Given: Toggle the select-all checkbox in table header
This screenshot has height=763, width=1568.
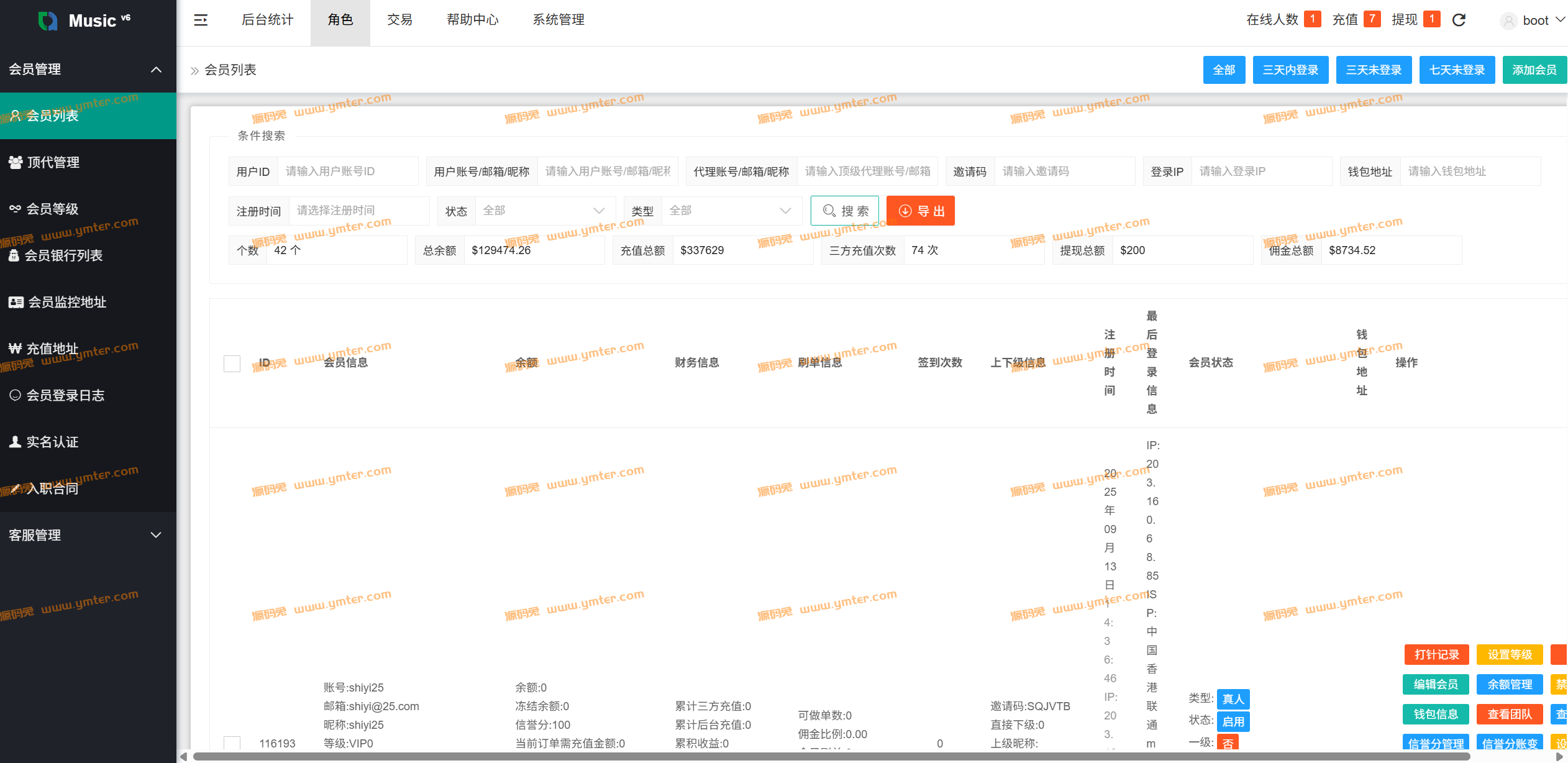Looking at the screenshot, I should (232, 363).
